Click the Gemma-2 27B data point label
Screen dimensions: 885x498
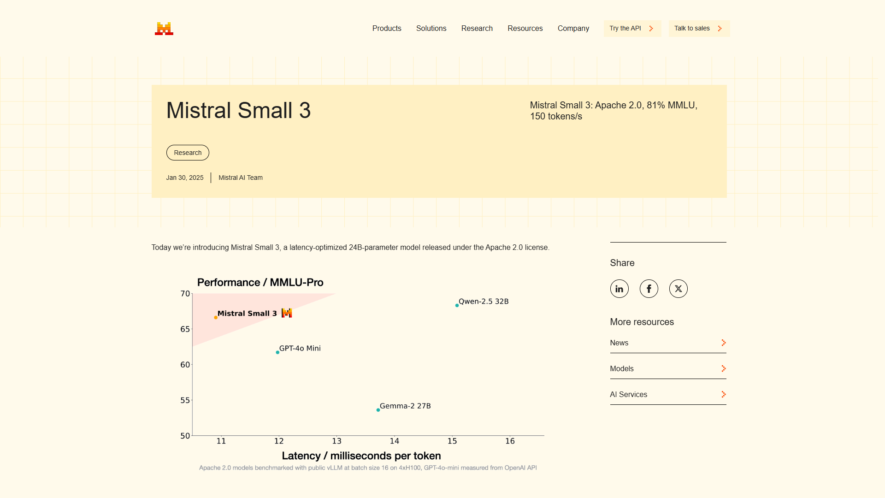click(x=405, y=406)
